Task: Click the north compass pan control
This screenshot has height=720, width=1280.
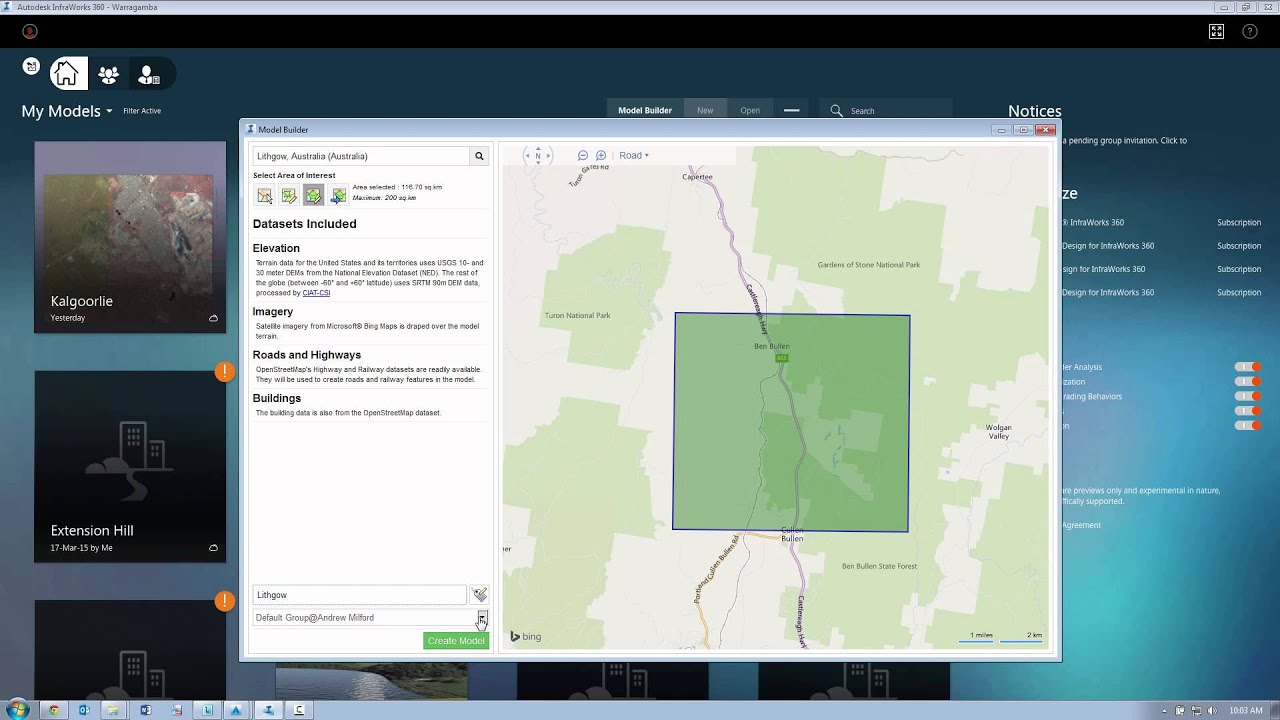Action: coord(538,155)
